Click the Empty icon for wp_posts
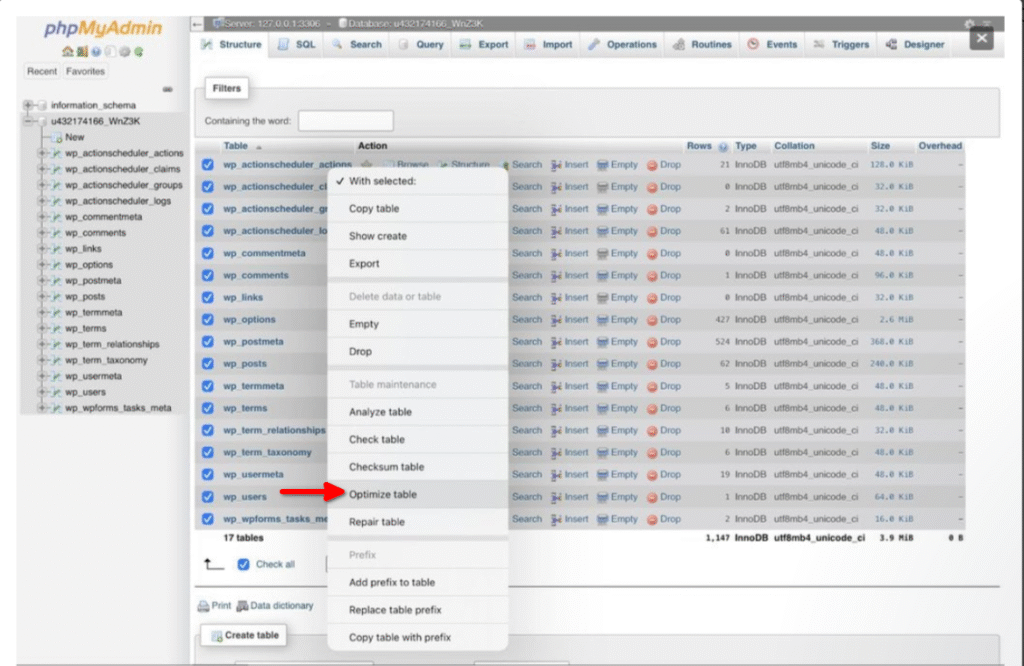This screenshot has height=666, width=1024. click(603, 364)
